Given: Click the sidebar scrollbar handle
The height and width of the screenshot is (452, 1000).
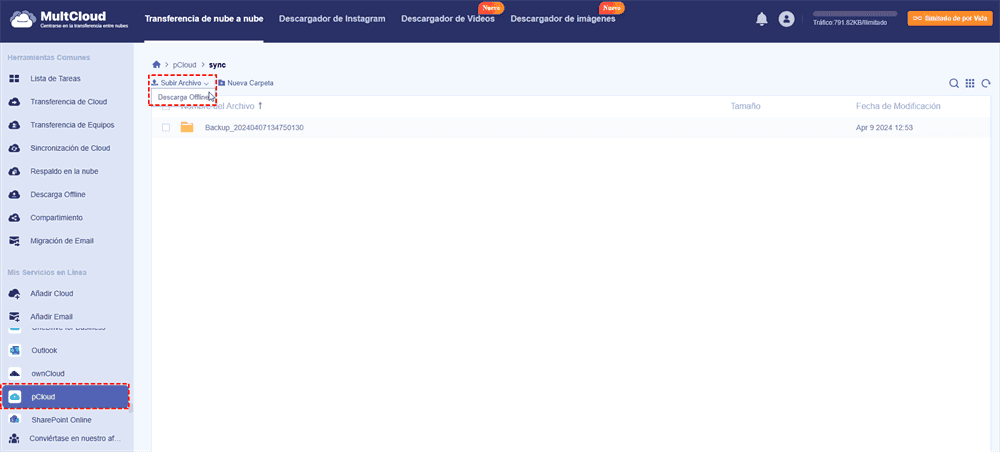Looking at the screenshot, I should 131,408.
